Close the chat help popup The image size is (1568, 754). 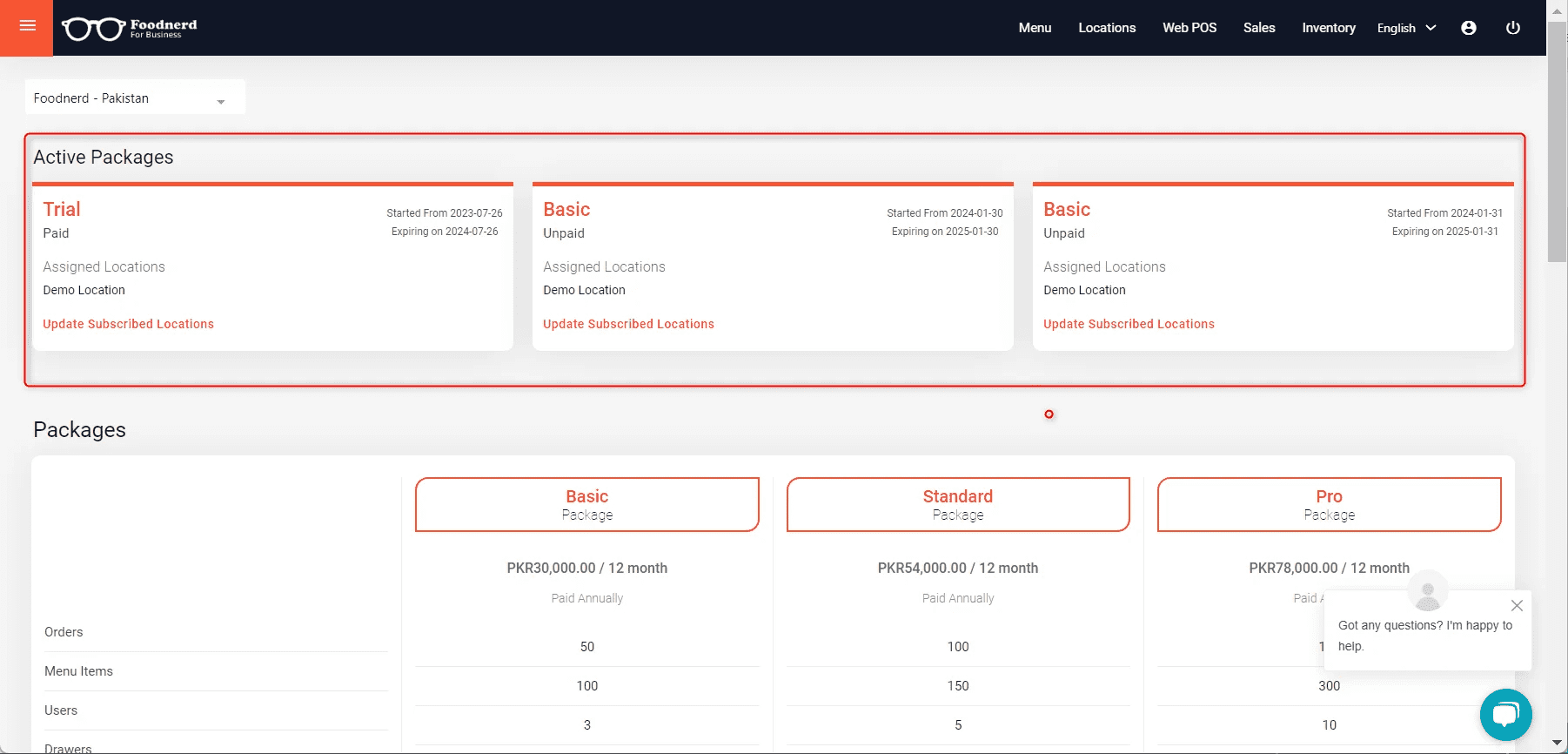coord(1517,605)
